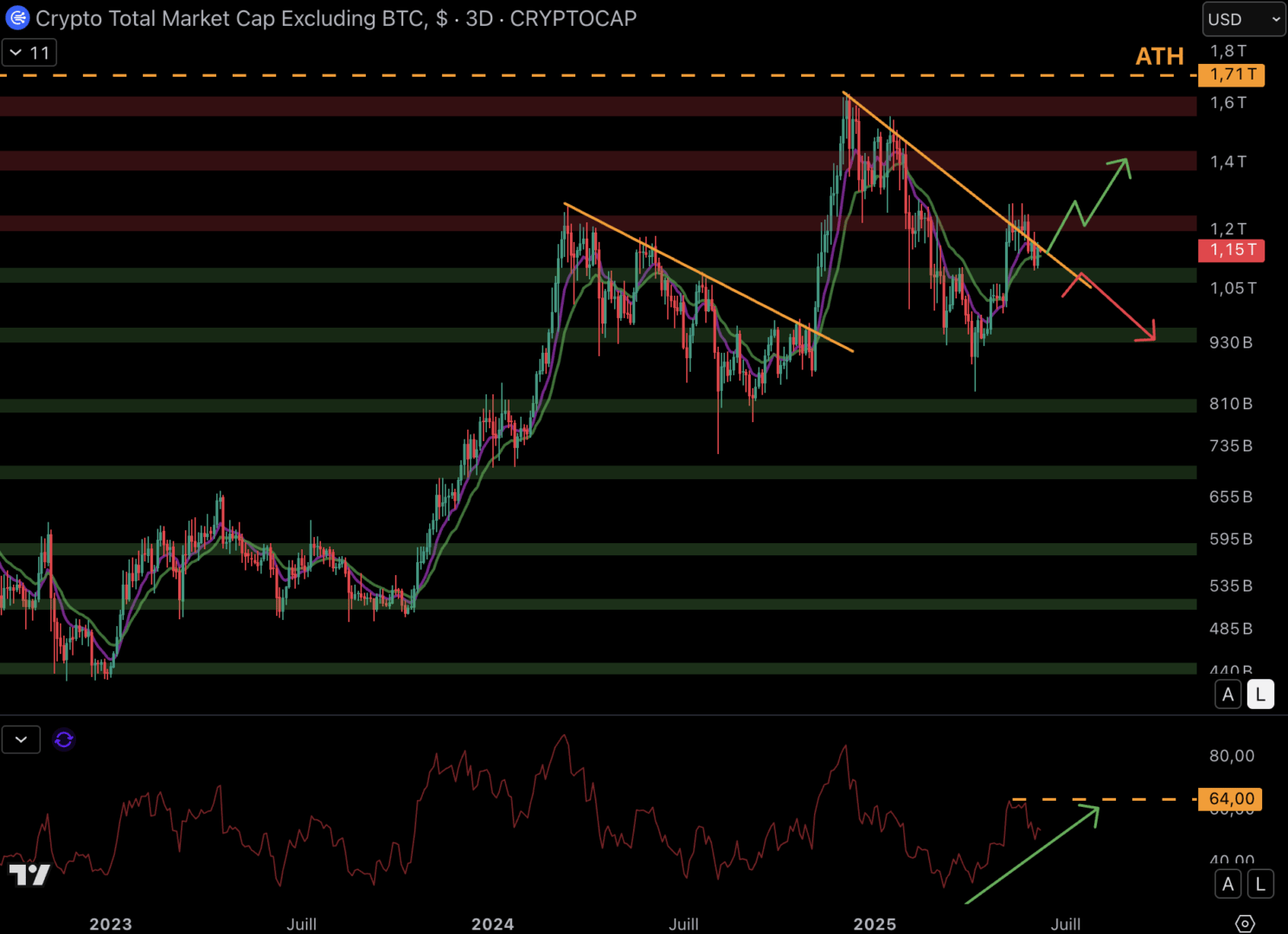Toggle auto scale on indicator pane
The width and height of the screenshot is (1288, 934).
[1228, 884]
